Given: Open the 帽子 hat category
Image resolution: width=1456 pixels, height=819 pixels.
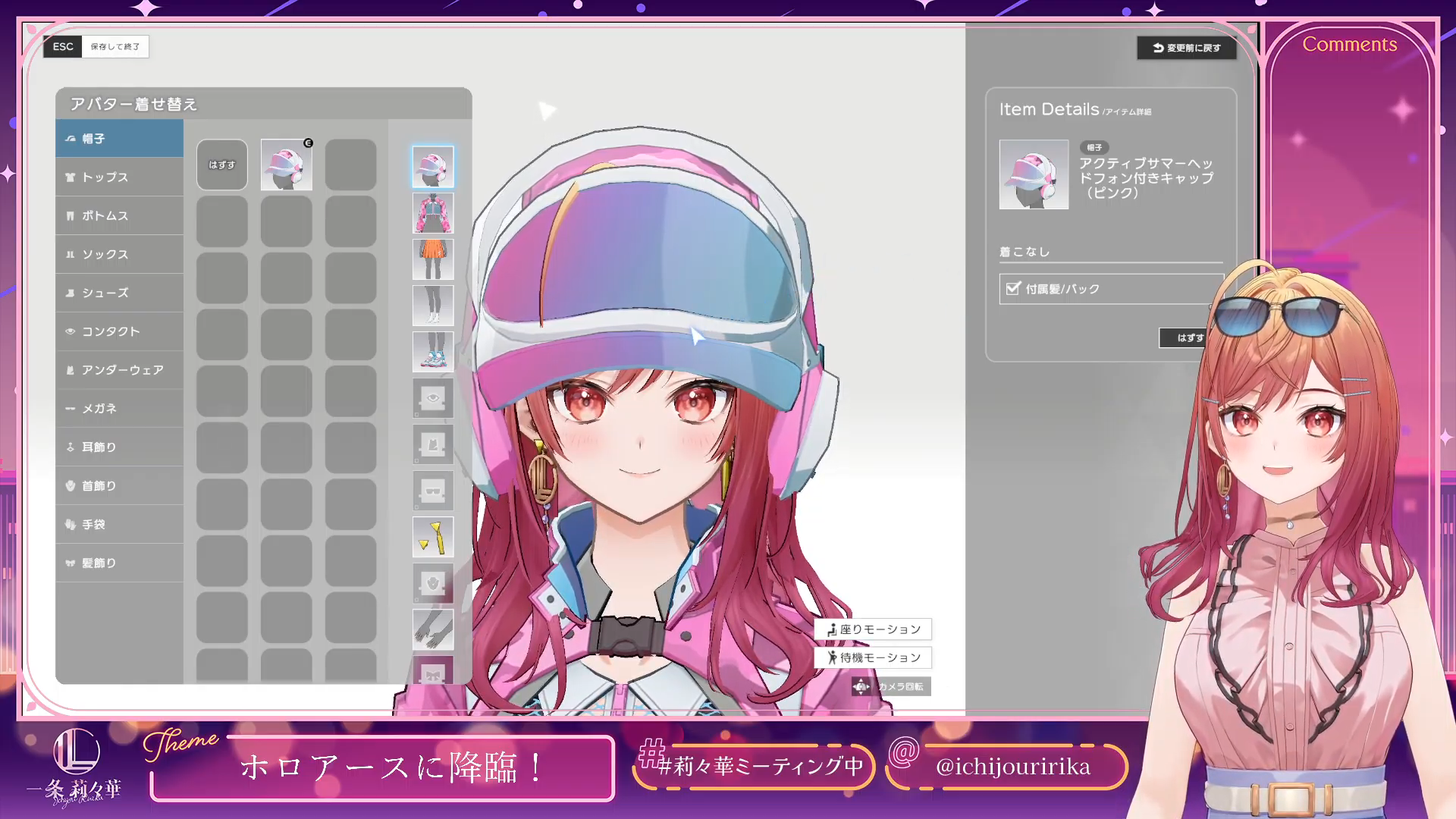Looking at the screenshot, I should 119,139.
